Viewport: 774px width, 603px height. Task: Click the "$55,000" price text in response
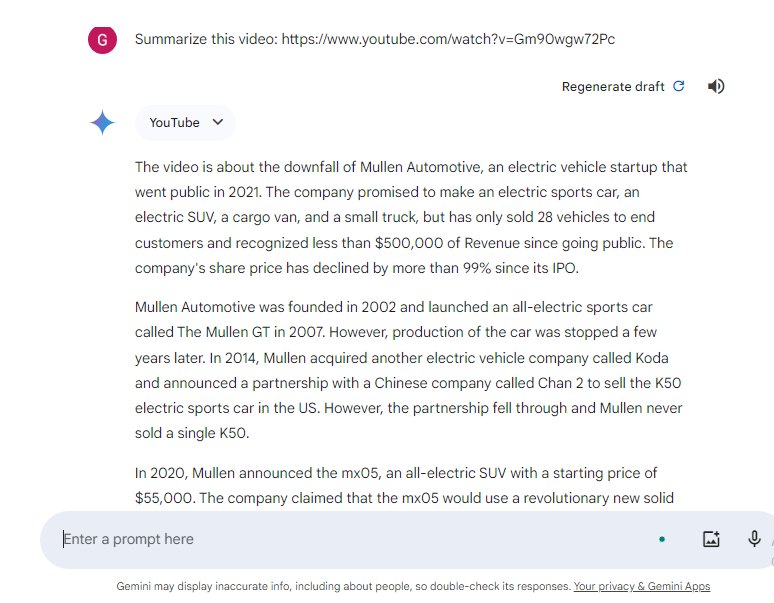(x=166, y=497)
